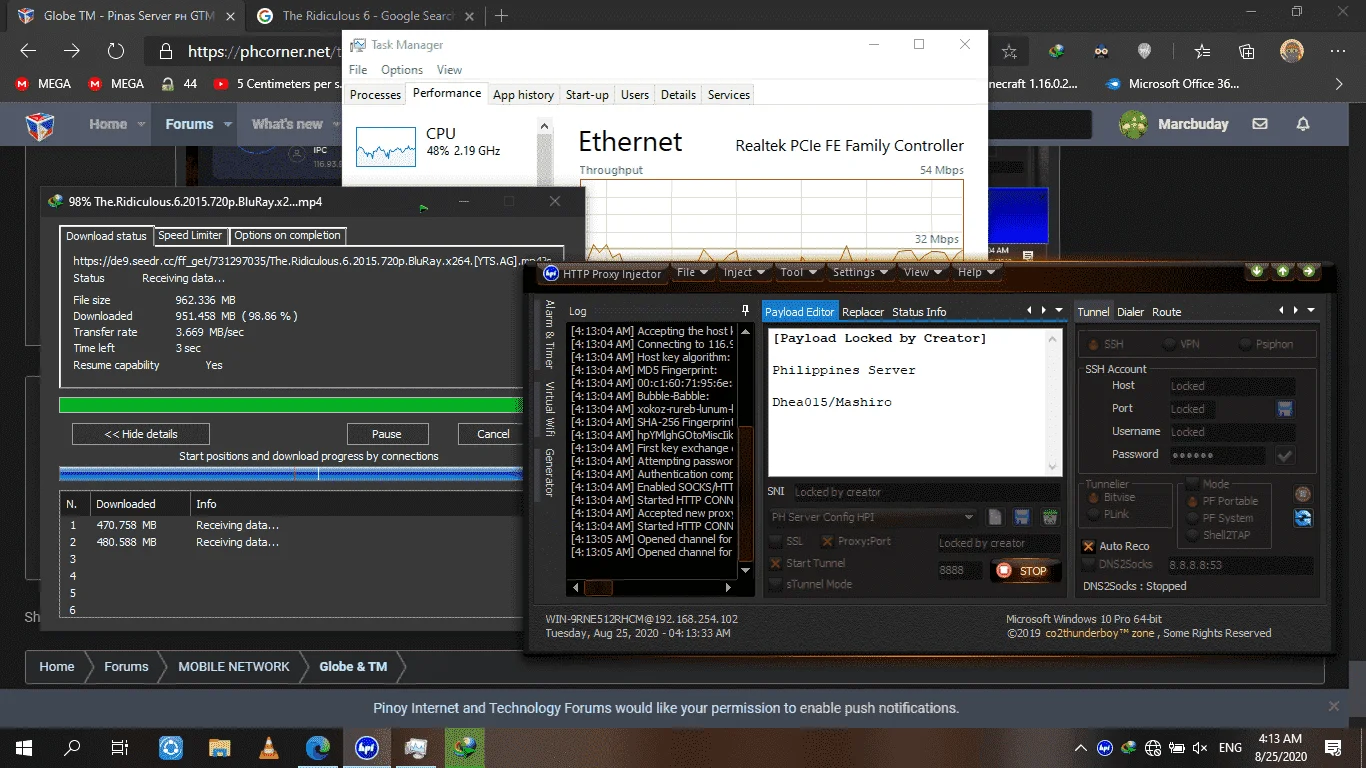1366x768 pixels.
Task: Toggle the Proxy:Port checkbox
Action: (828, 541)
